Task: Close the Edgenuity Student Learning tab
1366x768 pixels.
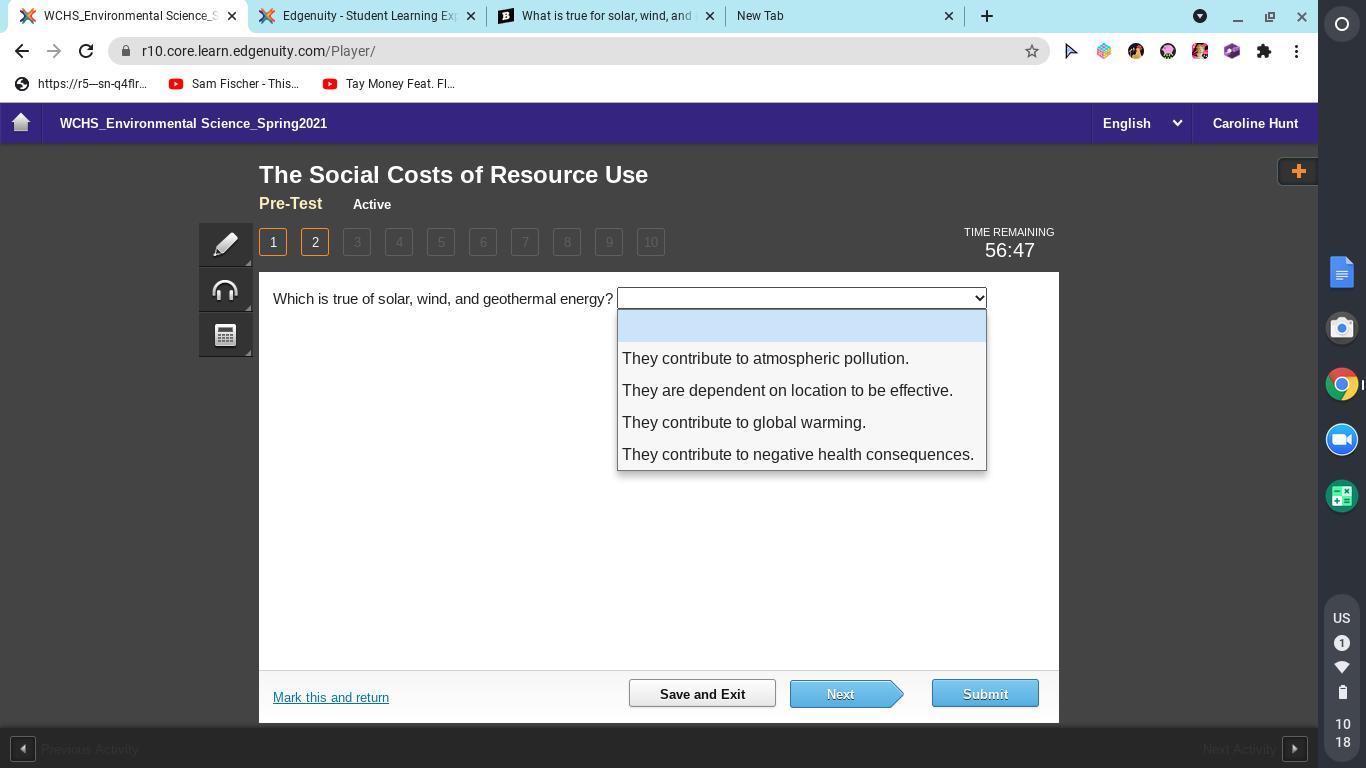Action: [x=471, y=16]
